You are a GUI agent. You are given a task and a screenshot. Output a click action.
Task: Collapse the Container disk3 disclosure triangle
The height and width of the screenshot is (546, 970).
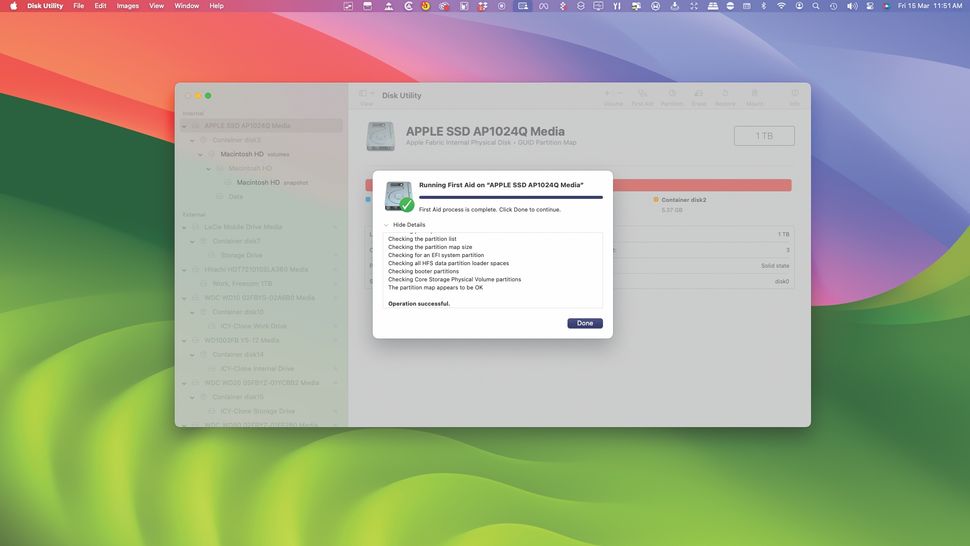(192, 140)
